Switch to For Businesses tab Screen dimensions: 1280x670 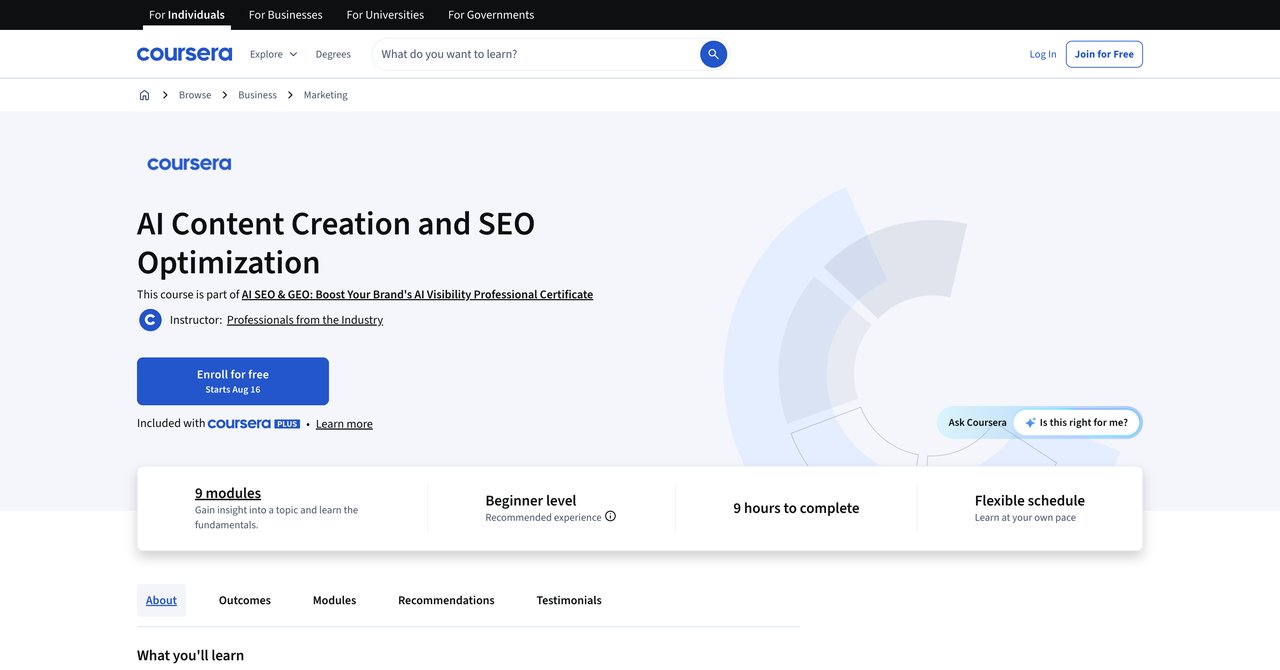pos(285,15)
